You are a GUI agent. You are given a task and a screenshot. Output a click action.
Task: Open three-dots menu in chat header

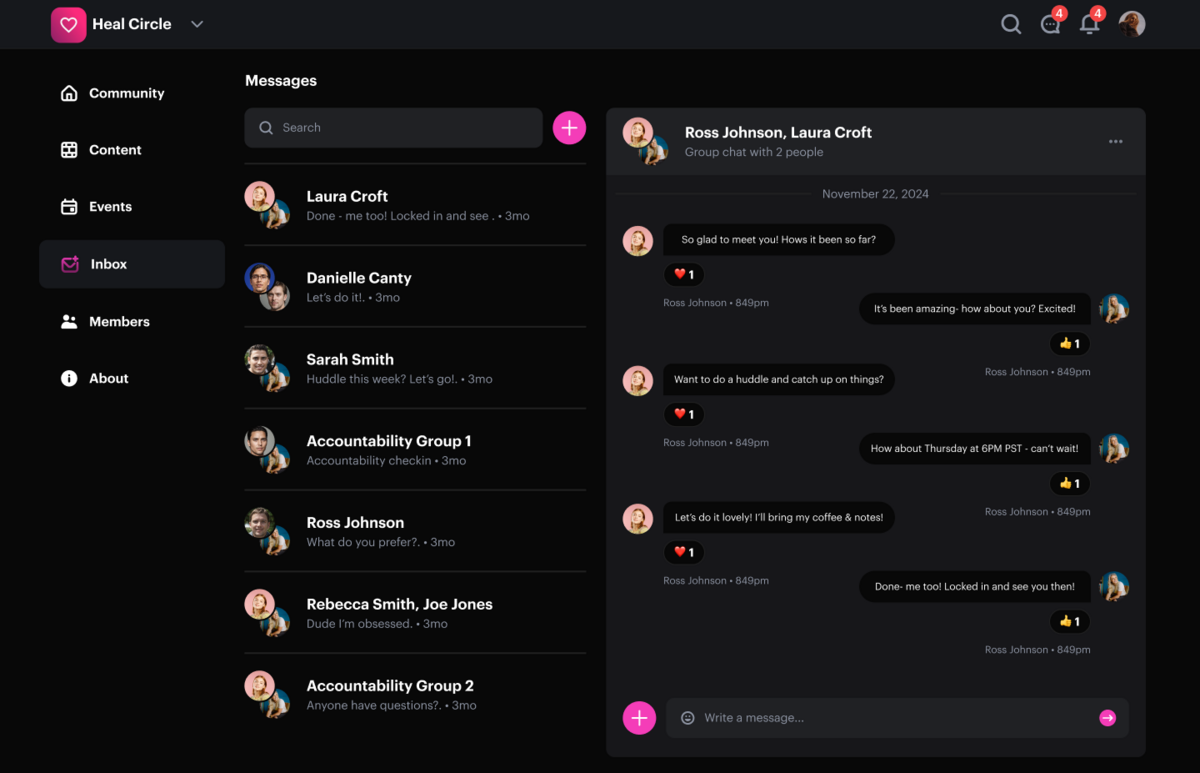tap(1116, 142)
